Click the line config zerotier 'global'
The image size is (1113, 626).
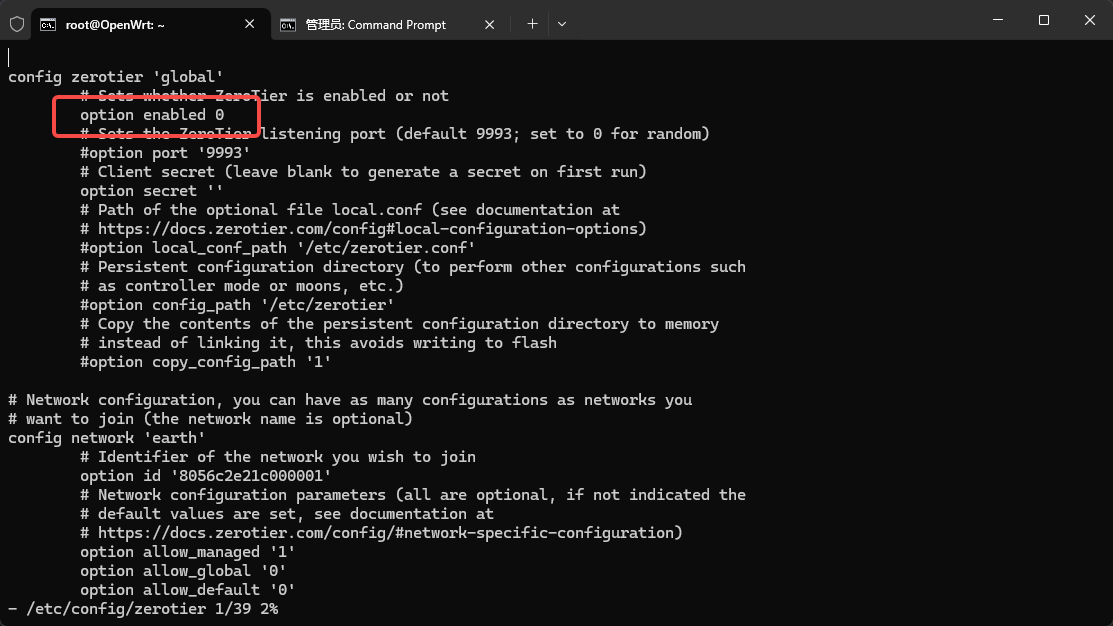coord(116,77)
